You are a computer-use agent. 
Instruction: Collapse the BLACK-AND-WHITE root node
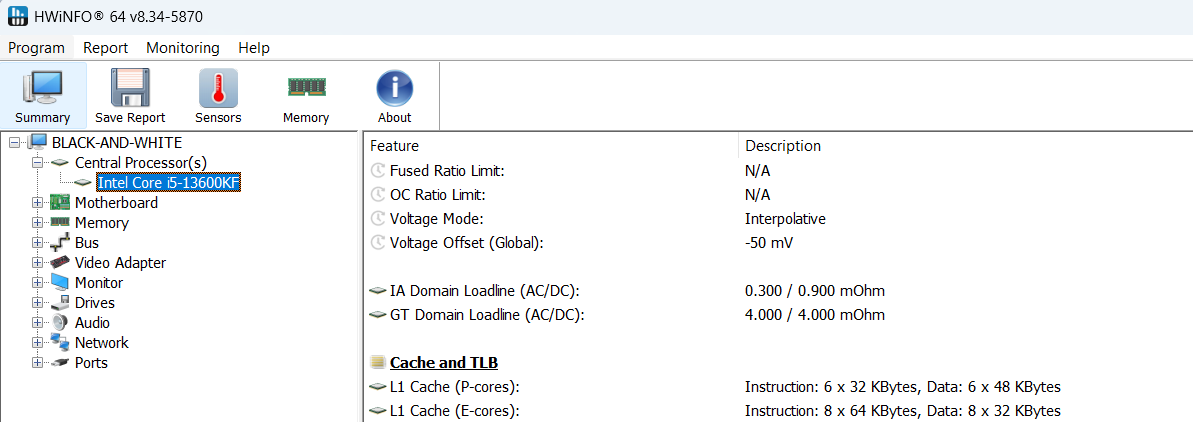click(14, 142)
